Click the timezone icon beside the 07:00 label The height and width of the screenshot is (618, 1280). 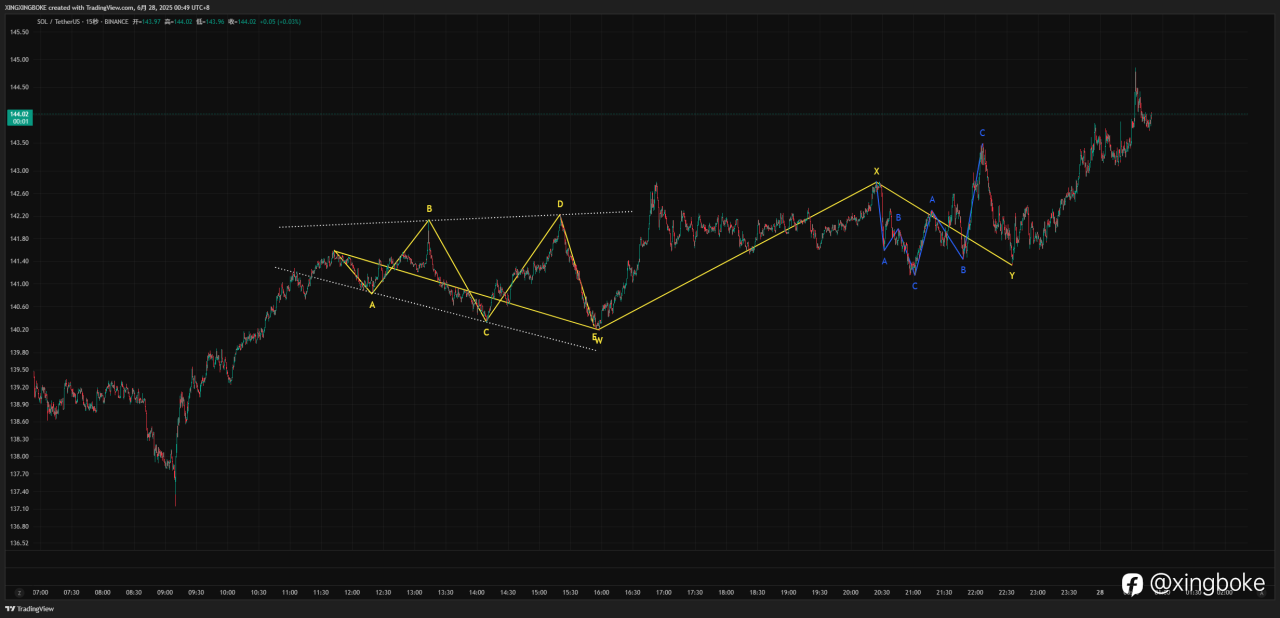click(x=18, y=592)
